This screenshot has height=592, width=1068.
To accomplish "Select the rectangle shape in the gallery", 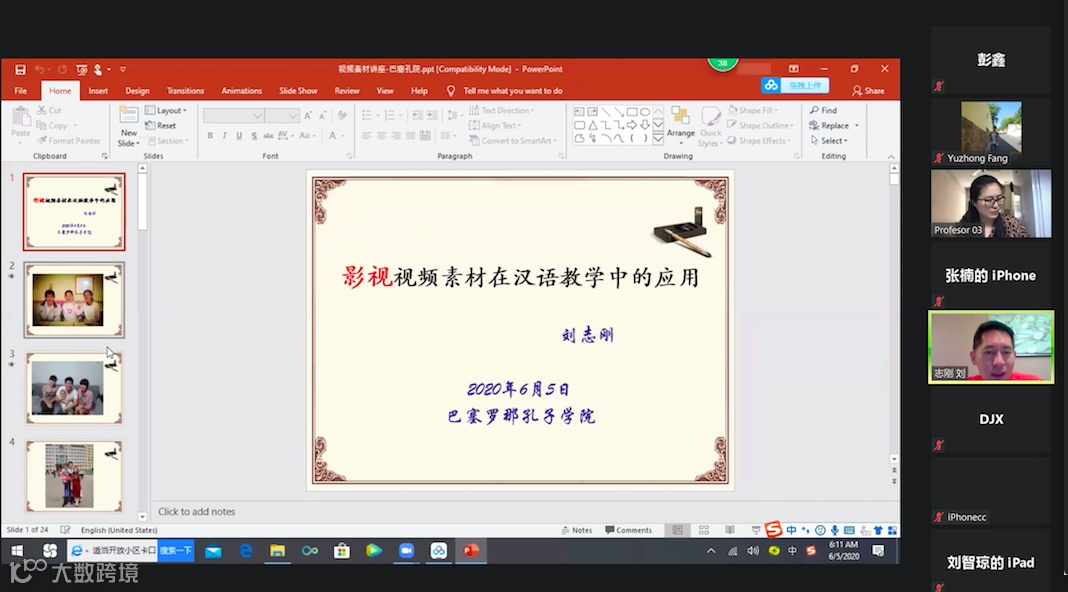I will coord(632,112).
